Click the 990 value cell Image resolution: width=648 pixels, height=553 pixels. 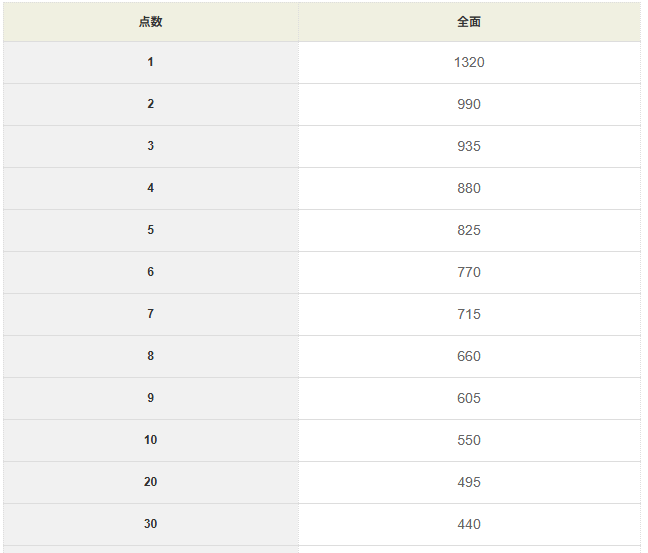click(x=468, y=105)
